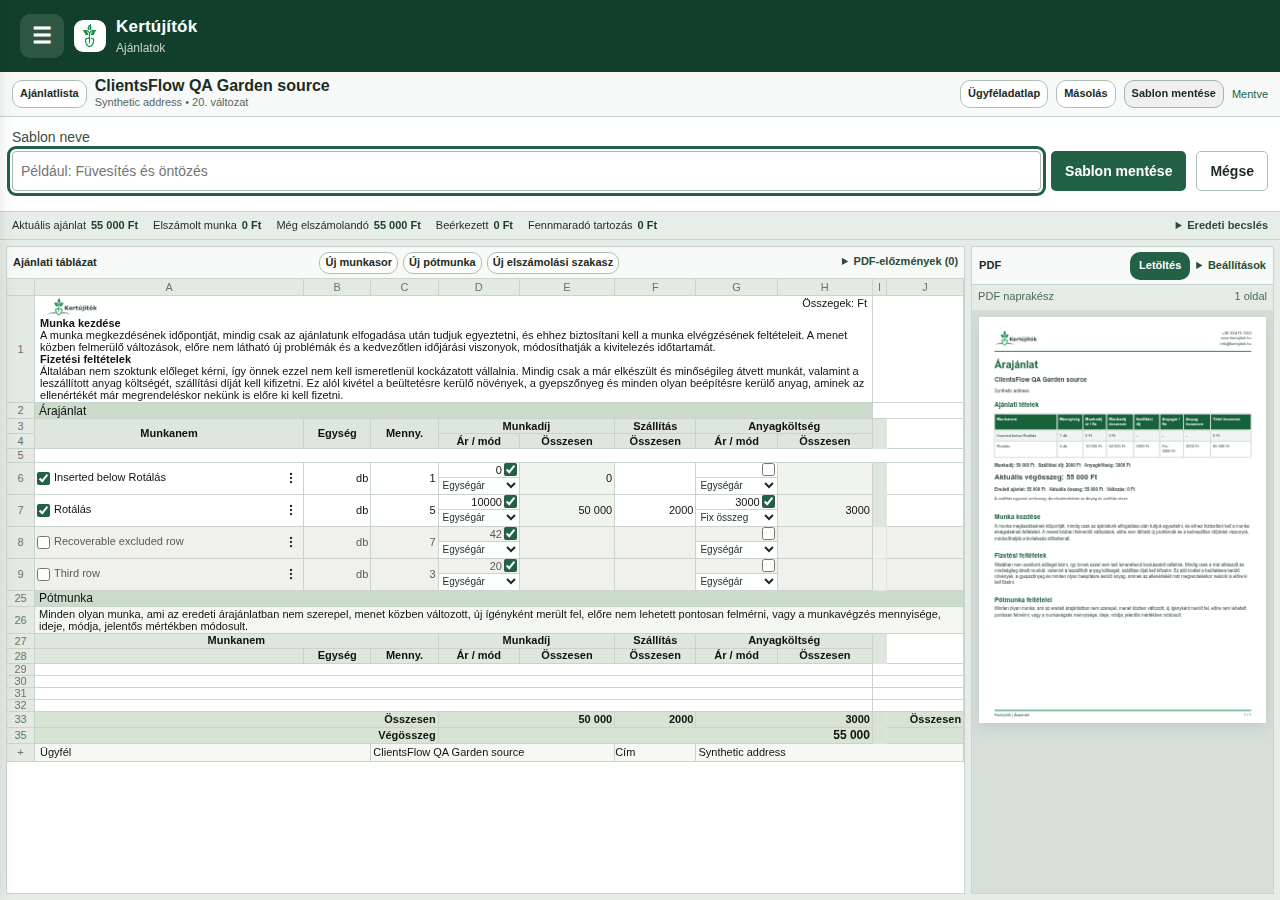The width and height of the screenshot is (1280, 900).
Task: Open the hamburger navigation menu
Action: pyautogui.click(x=42, y=36)
